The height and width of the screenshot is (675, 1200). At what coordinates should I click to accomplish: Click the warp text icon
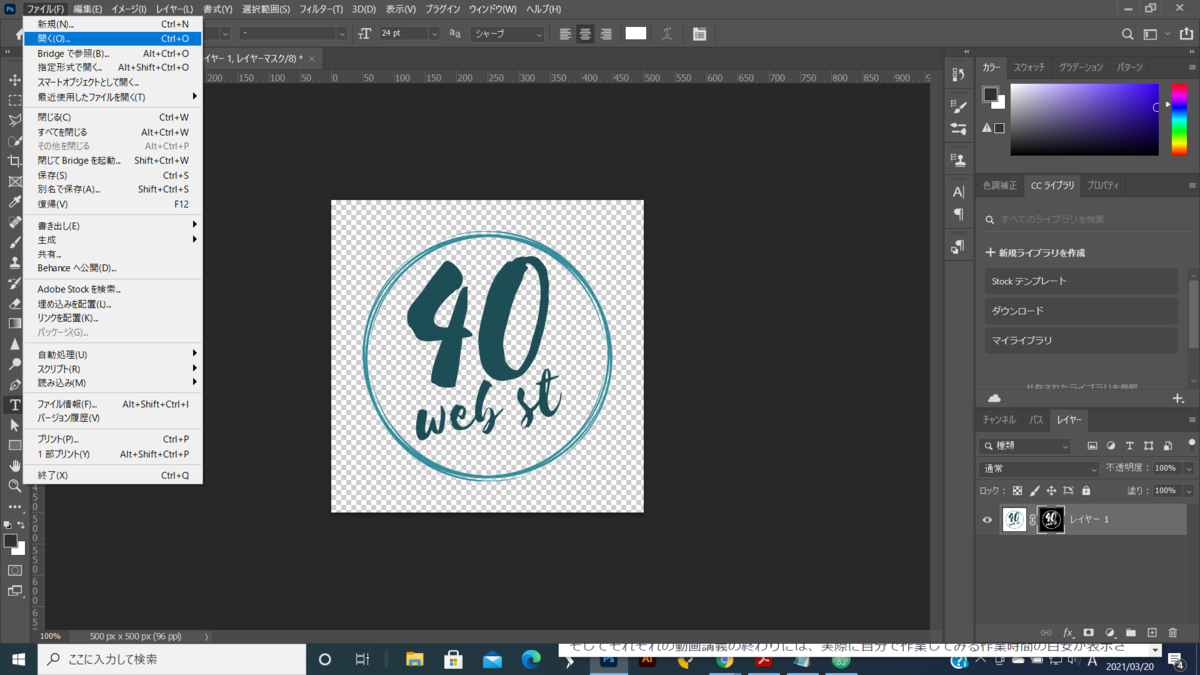667,34
